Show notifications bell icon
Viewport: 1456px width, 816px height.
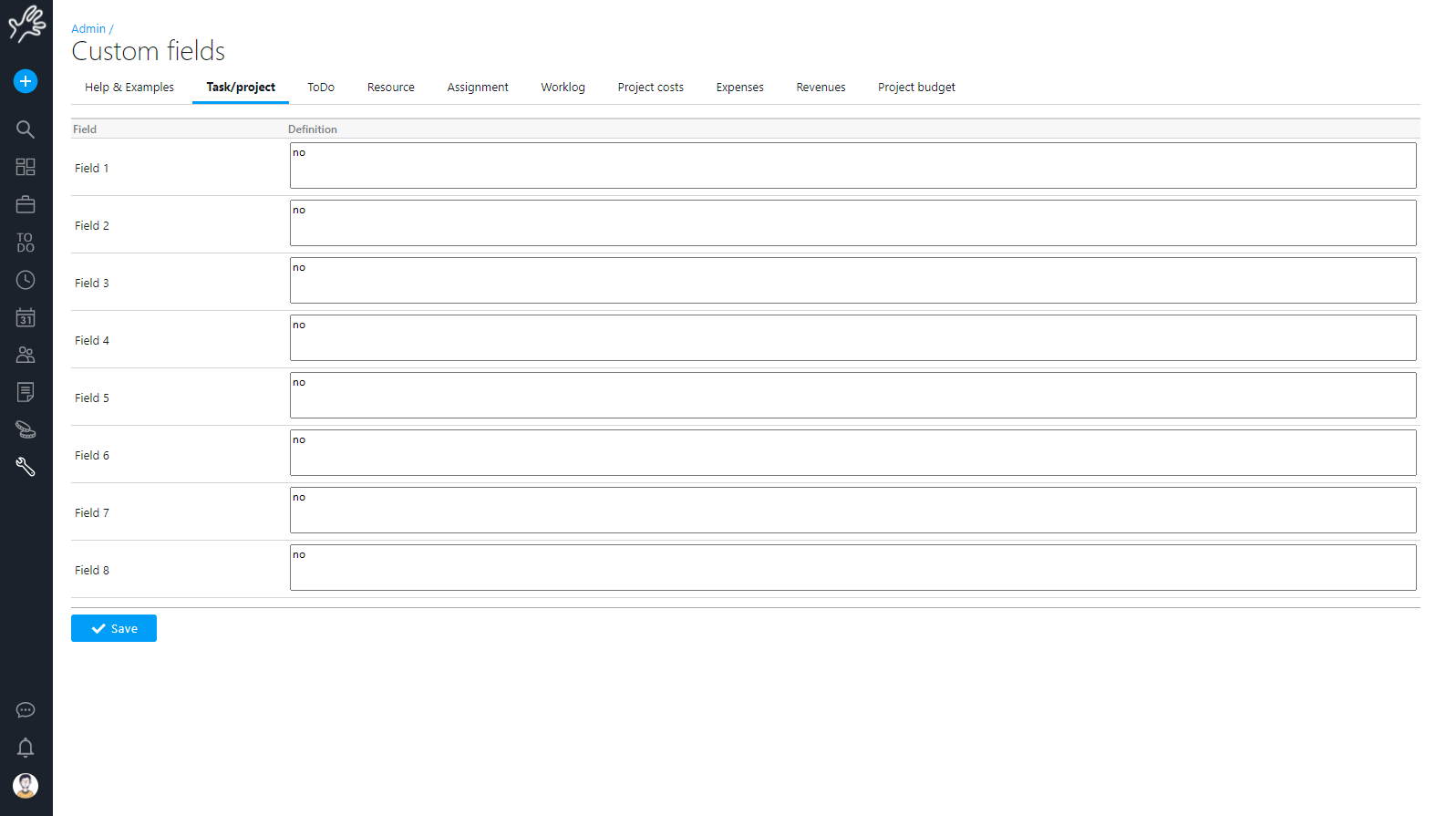26,748
